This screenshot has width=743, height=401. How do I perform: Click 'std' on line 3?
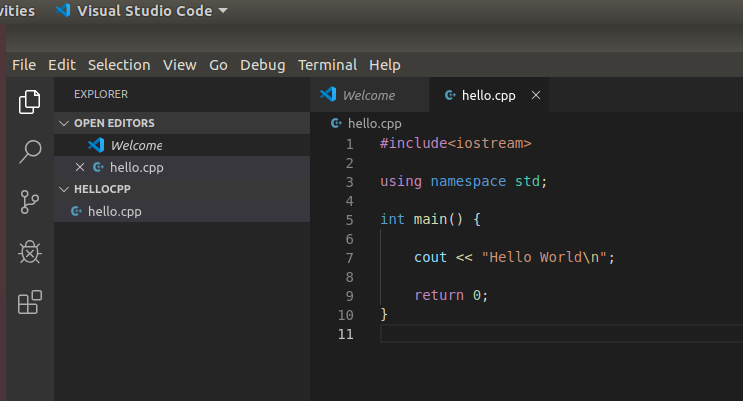(x=527, y=181)
